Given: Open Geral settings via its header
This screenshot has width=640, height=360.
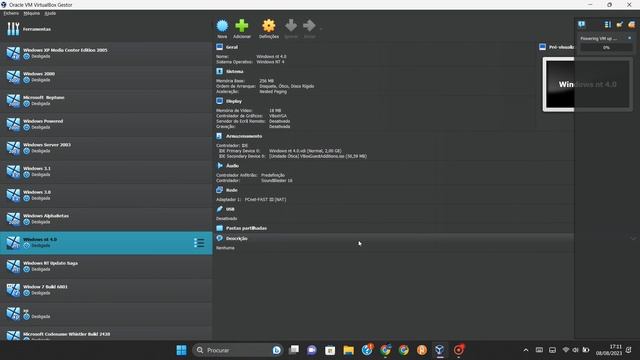Looking at the screenshot, I should (232, 47).
